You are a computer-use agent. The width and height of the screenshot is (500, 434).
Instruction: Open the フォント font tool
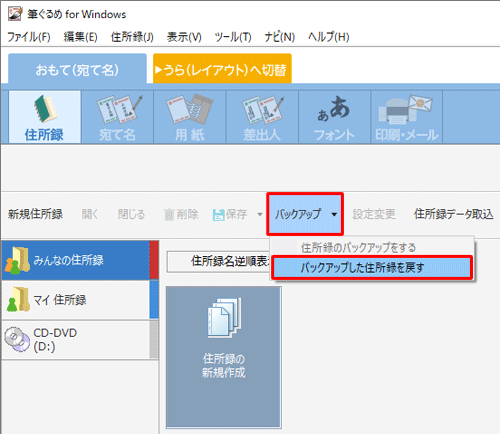point(334,117)
